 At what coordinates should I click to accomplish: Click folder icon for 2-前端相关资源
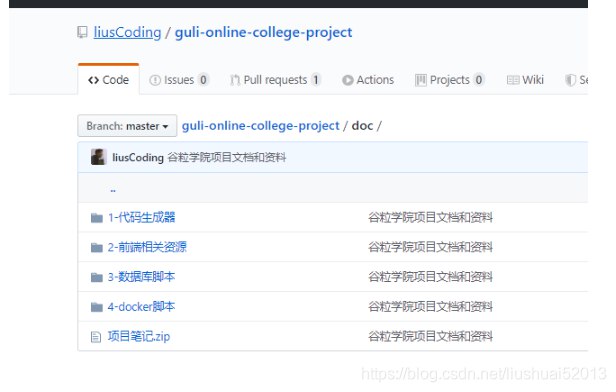97,247
